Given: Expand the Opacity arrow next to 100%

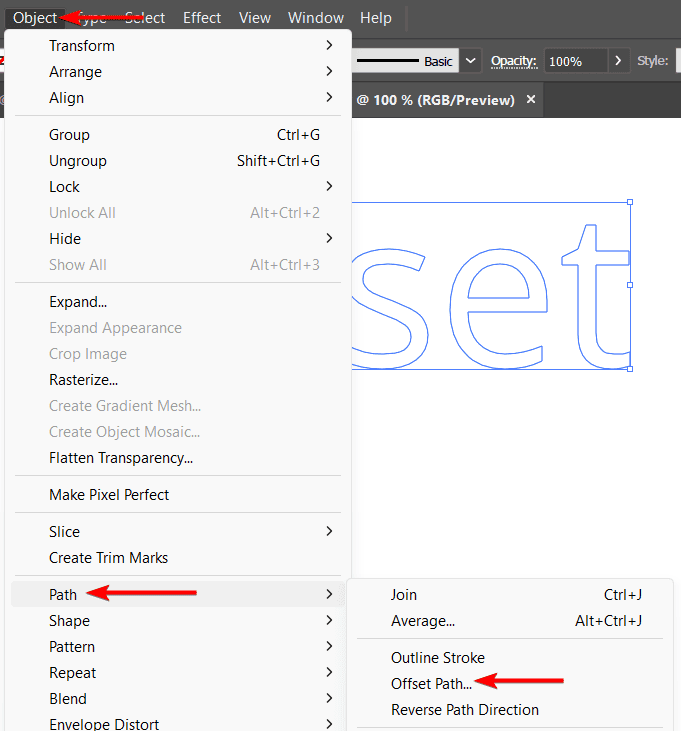Looking at the screenshot, I should click(620, 61).
